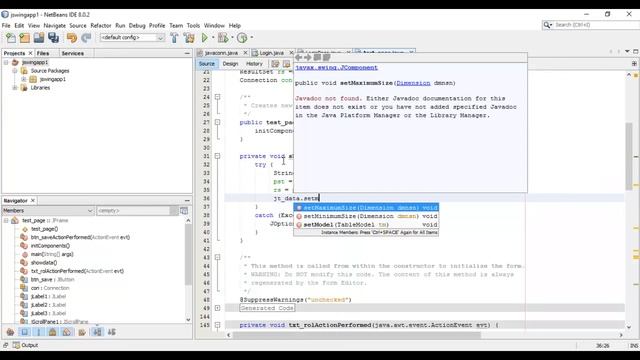The height and width of the screenshot is (360, 640).
Task: Minimize the Projects panel group
Action: [187, 53]
